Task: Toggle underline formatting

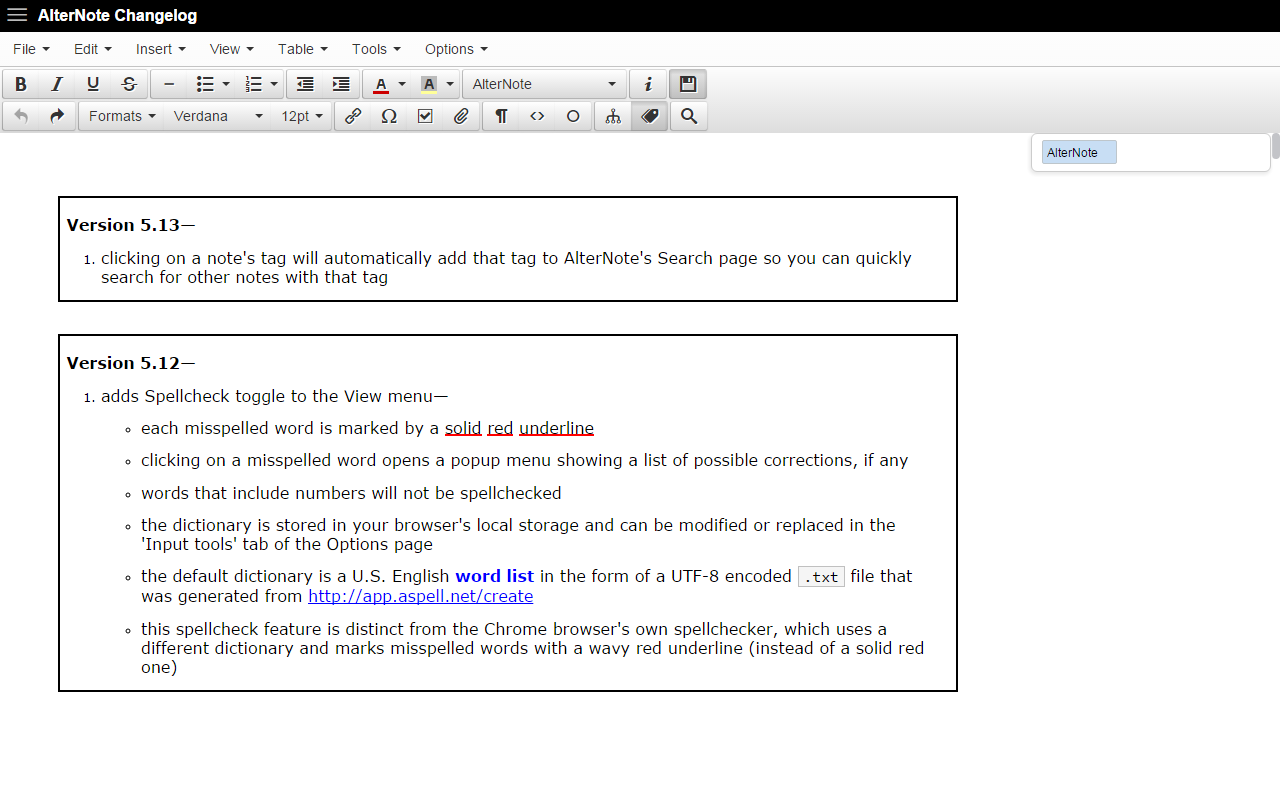Action: 93,84
